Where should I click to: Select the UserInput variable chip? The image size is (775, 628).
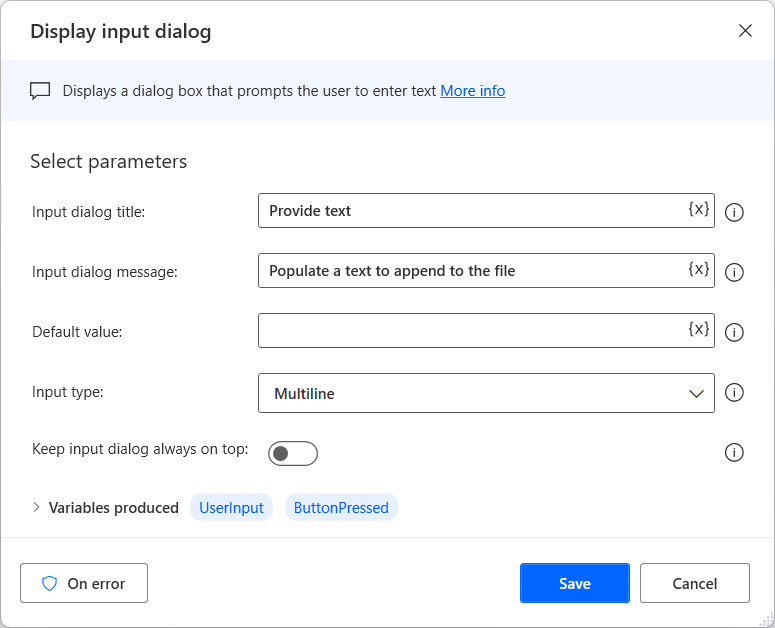[x=231, y=507]
